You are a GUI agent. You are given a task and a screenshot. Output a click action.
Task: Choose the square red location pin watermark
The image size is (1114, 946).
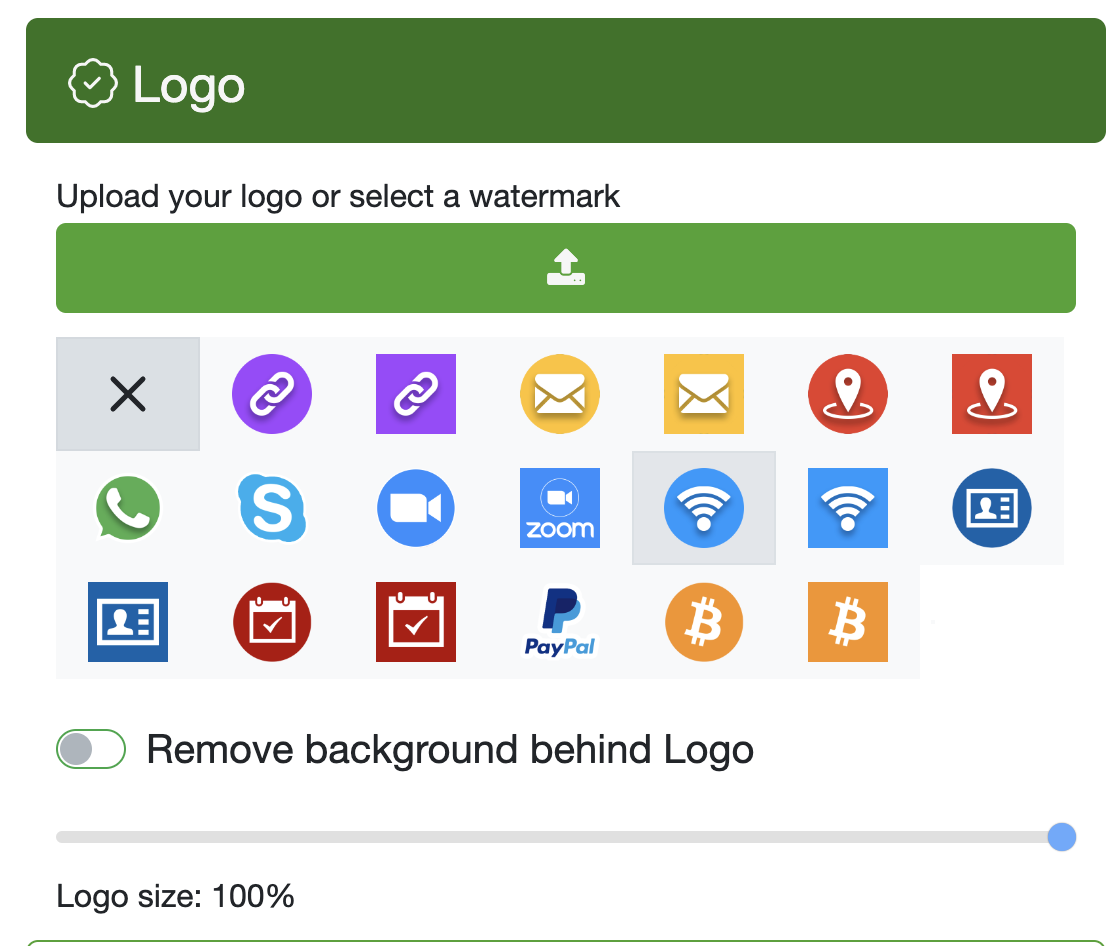[991, 394]
